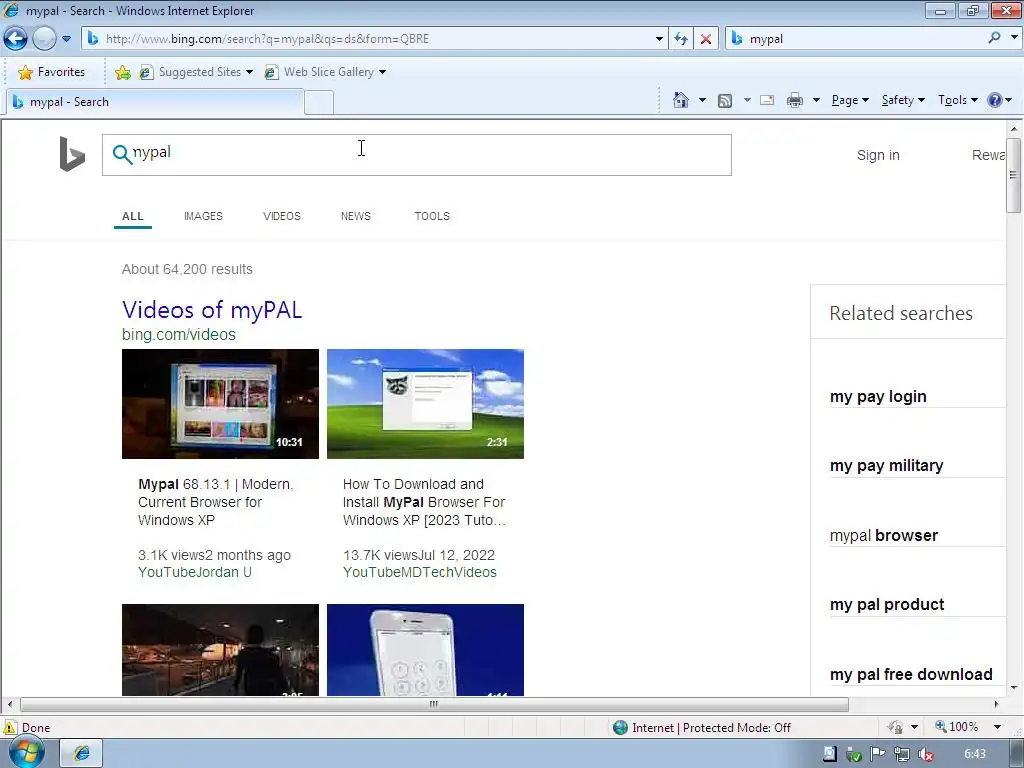Screen dimensions: 1024x768
Task: Go back with the Back arrow button
Action: (x=15, y=39)
